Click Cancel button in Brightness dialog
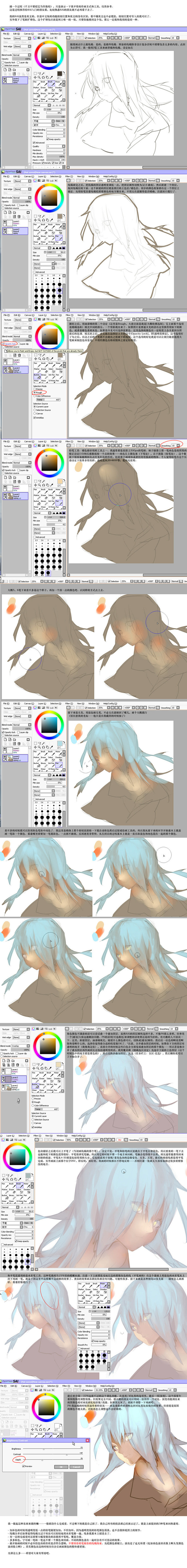Image resolution: width=187 pixels, height=1568 pixels. pos(76,1467)
